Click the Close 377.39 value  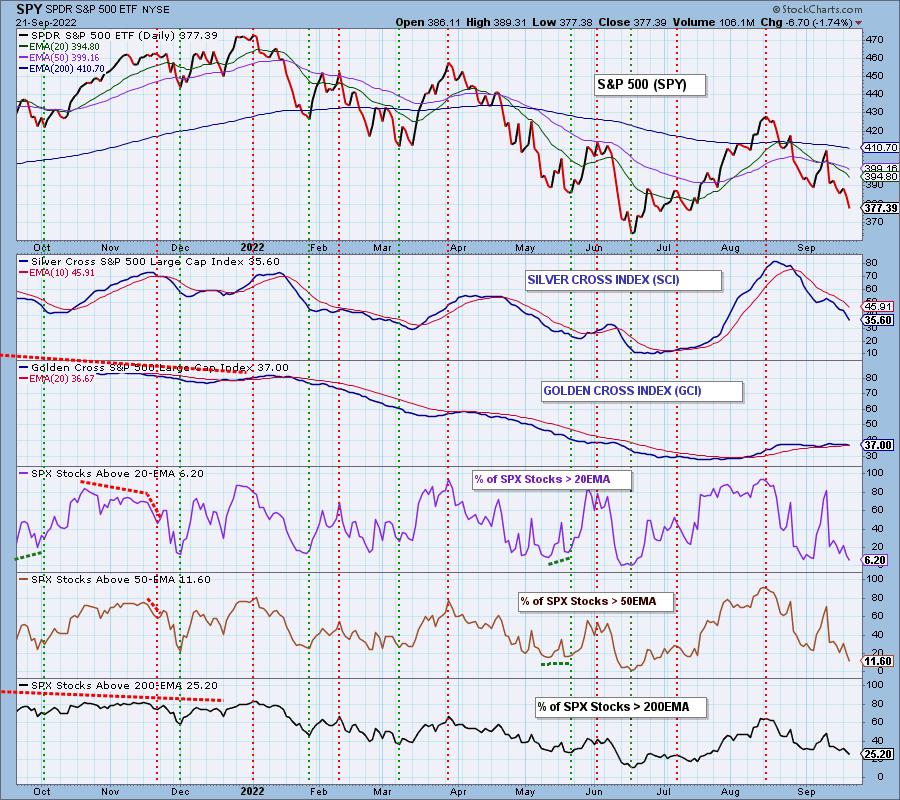[632, 22]
